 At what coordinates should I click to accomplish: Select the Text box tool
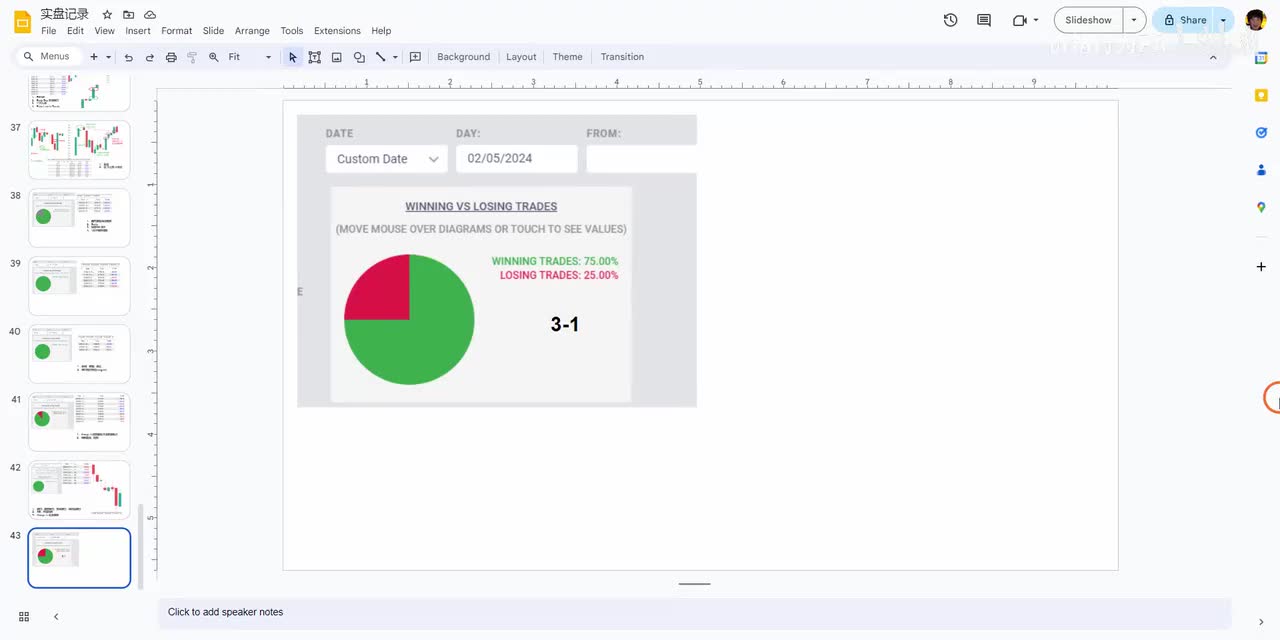click(x=314, y=57)
